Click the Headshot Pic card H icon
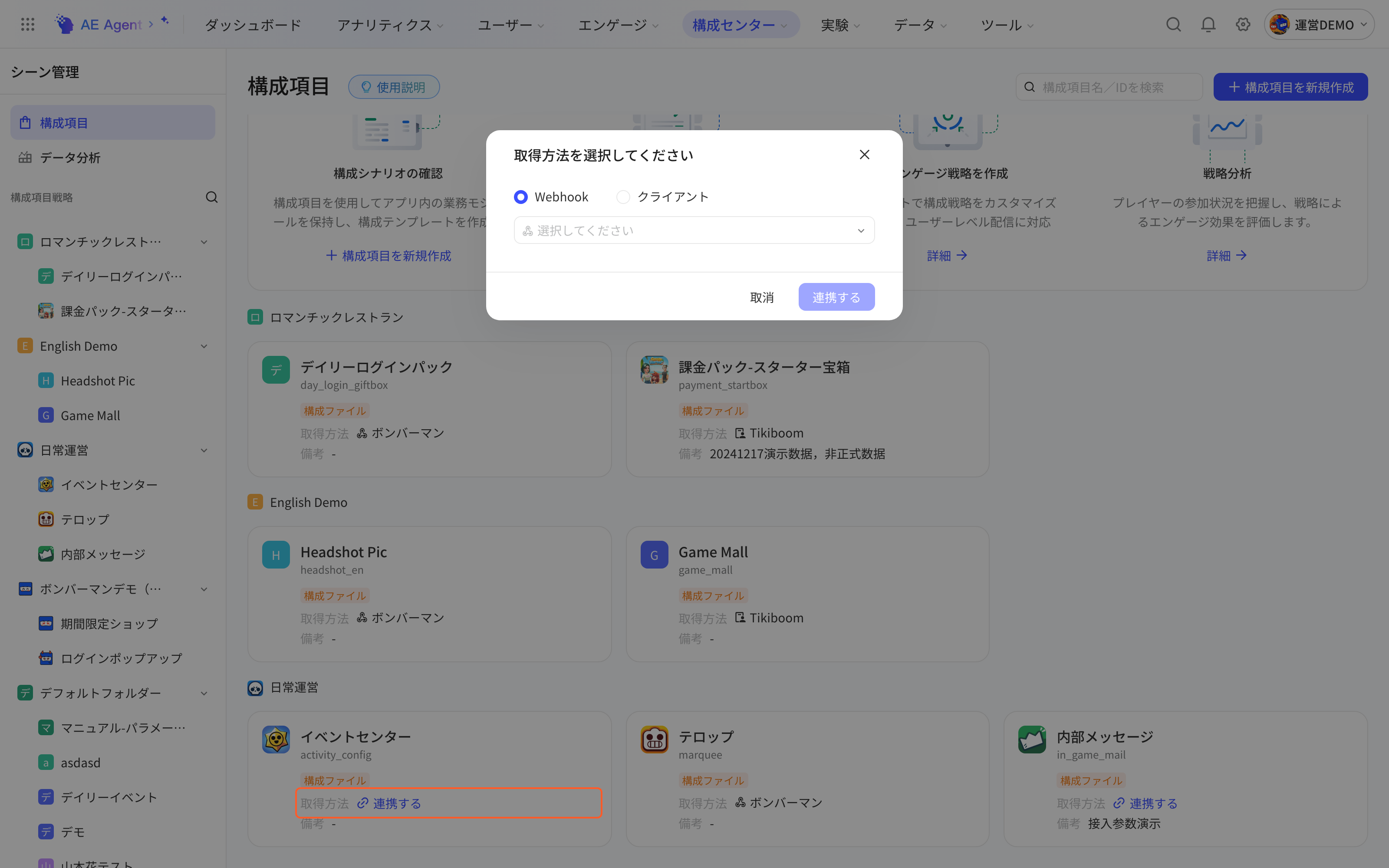This screenshot has height=868, width=1389. [x=276, y=555]
